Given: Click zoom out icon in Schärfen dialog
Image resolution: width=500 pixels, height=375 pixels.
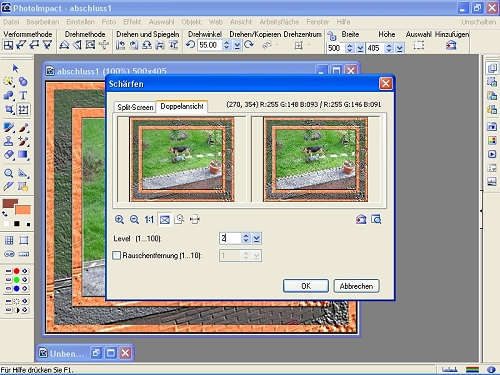Looking at the screenshot, I should click(x=134, y=219).
